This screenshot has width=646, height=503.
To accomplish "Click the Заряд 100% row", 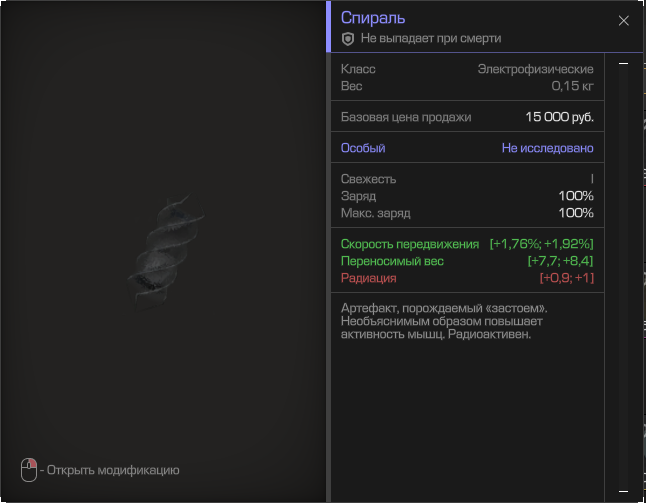I will coord(467,196).
